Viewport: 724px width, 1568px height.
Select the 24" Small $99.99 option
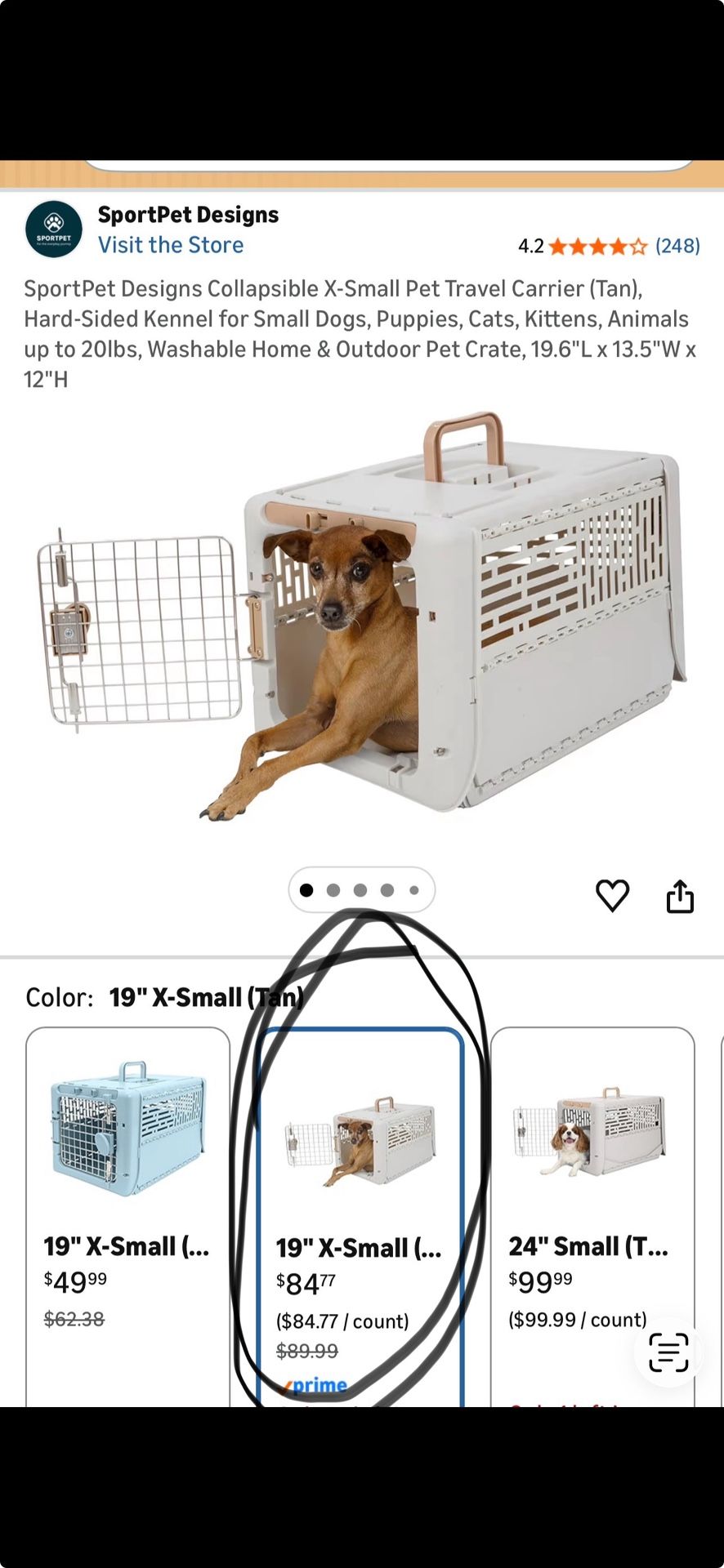tap(592, 1216)
